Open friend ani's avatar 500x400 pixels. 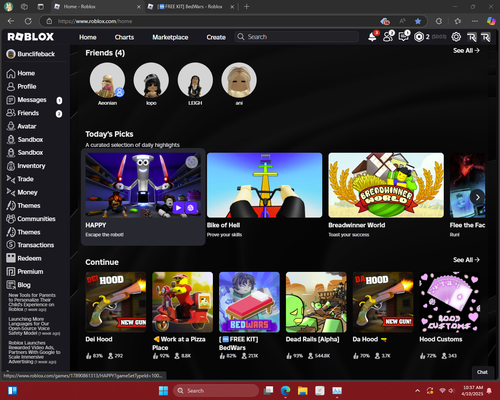coord(239,80)
